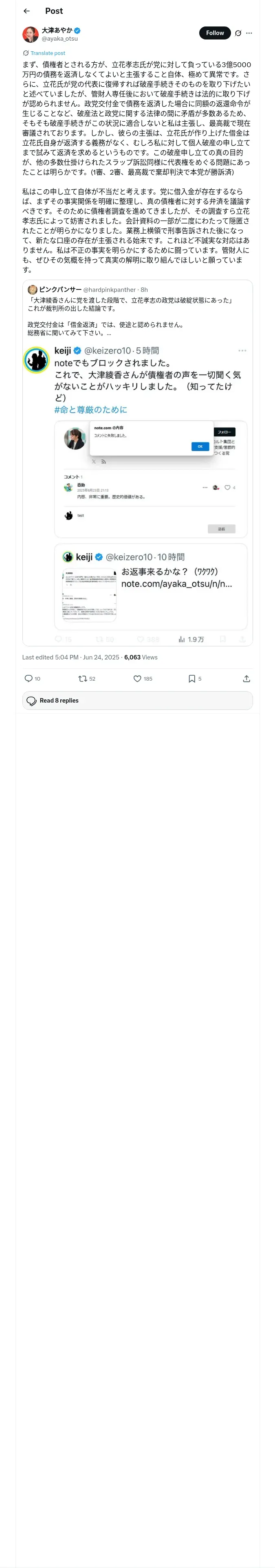Click keiji's avatar in embedded screenshot

point(36,360)
